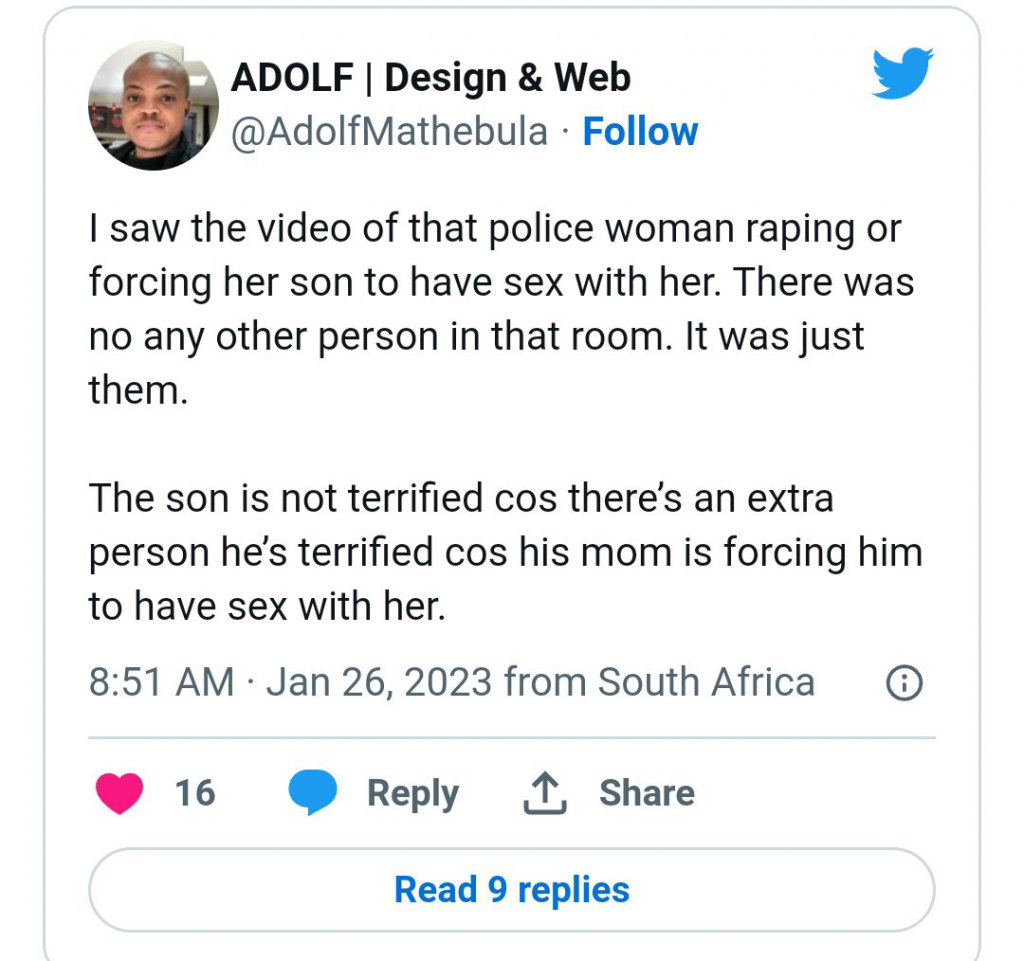Click the 'to have sex with her.' final line

(266, 606)
